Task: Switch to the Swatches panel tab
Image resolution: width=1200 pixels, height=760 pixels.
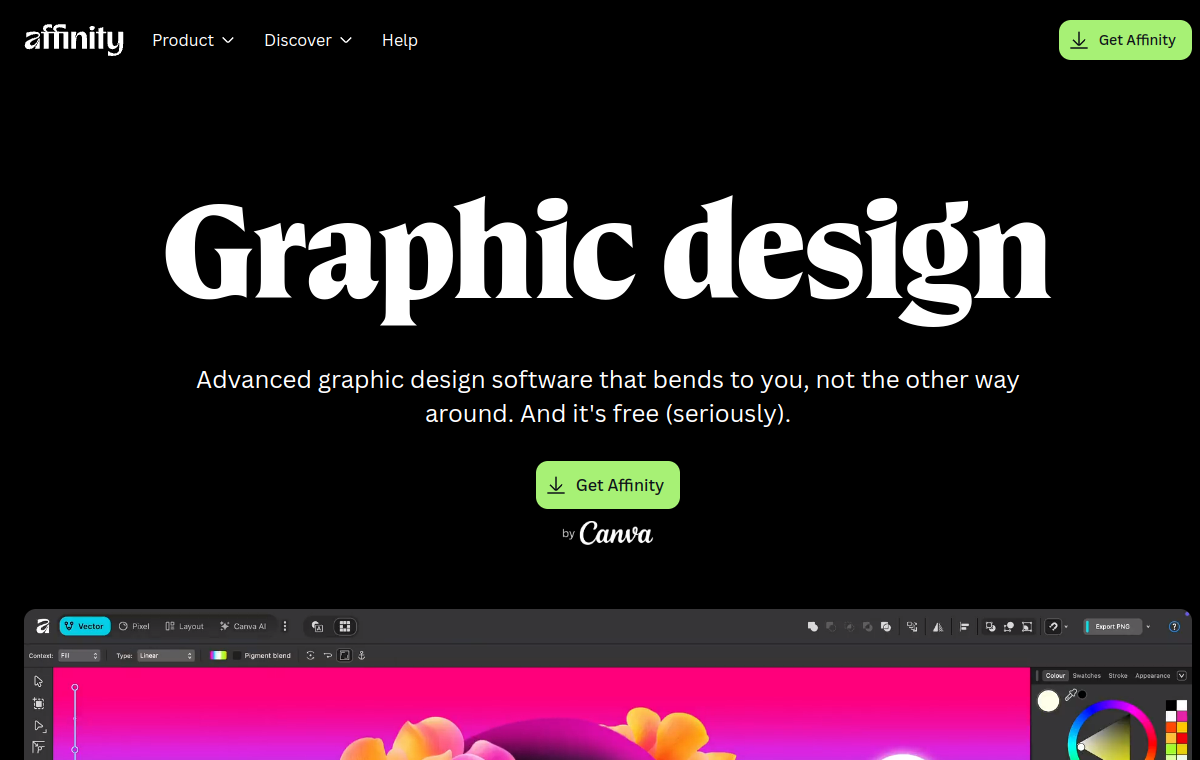Action: [1087, 676]
